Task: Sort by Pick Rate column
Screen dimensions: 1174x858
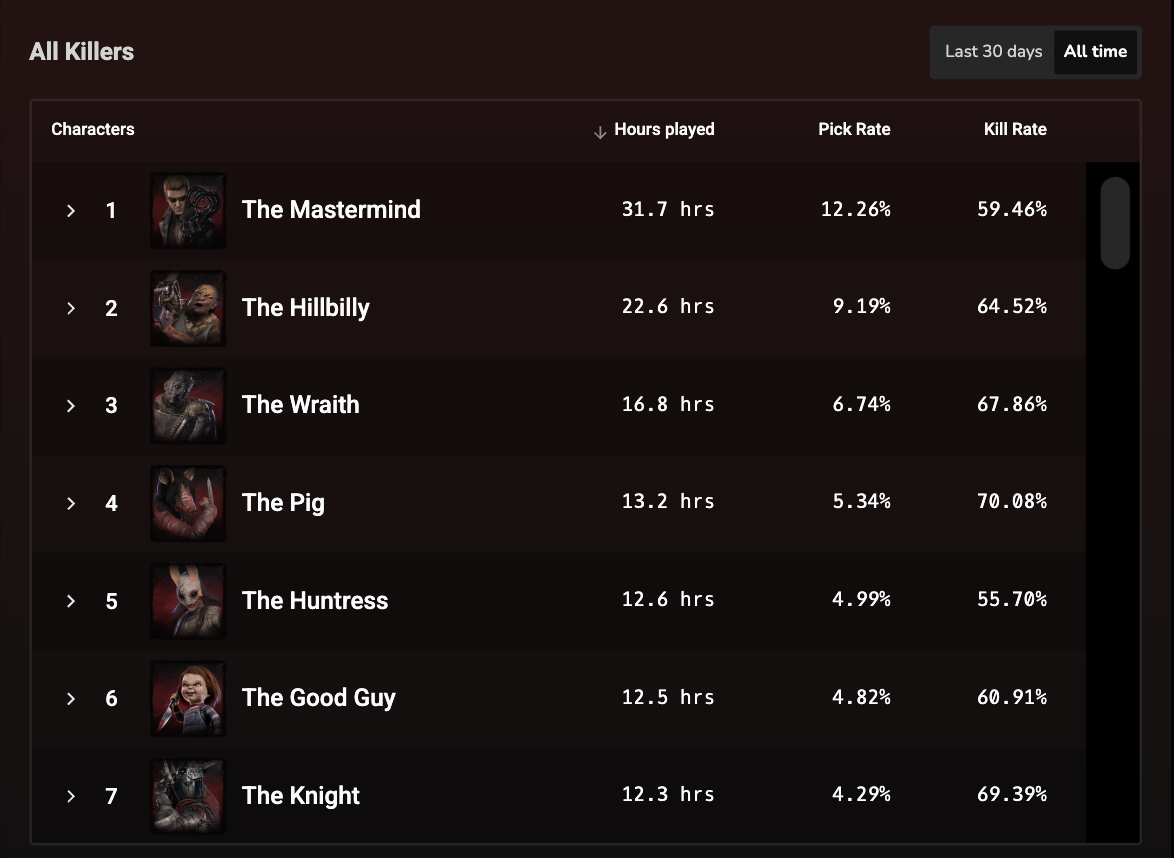Action: click(x=854, y=130)
